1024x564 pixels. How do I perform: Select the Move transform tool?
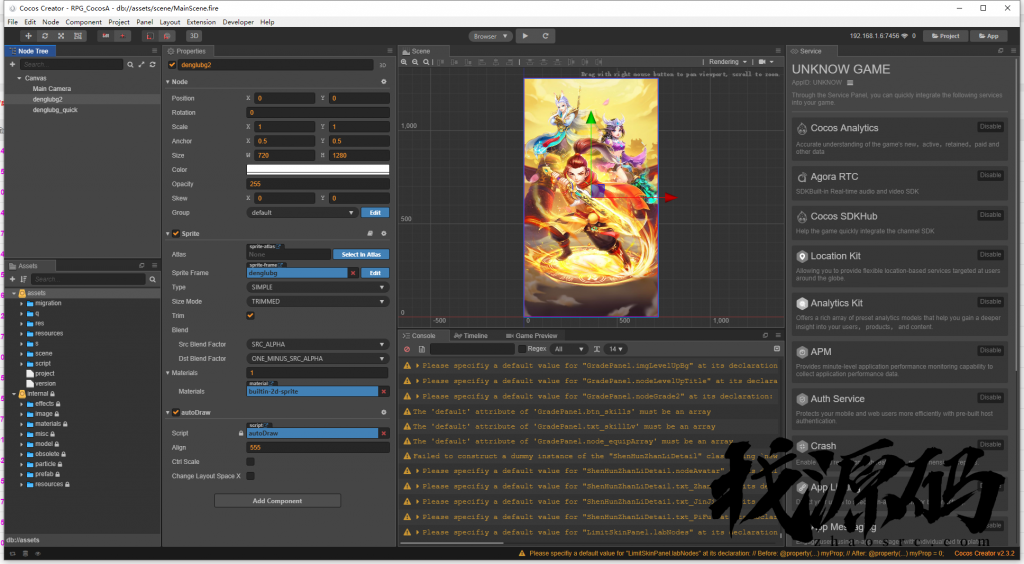click(x=28, y=36)
